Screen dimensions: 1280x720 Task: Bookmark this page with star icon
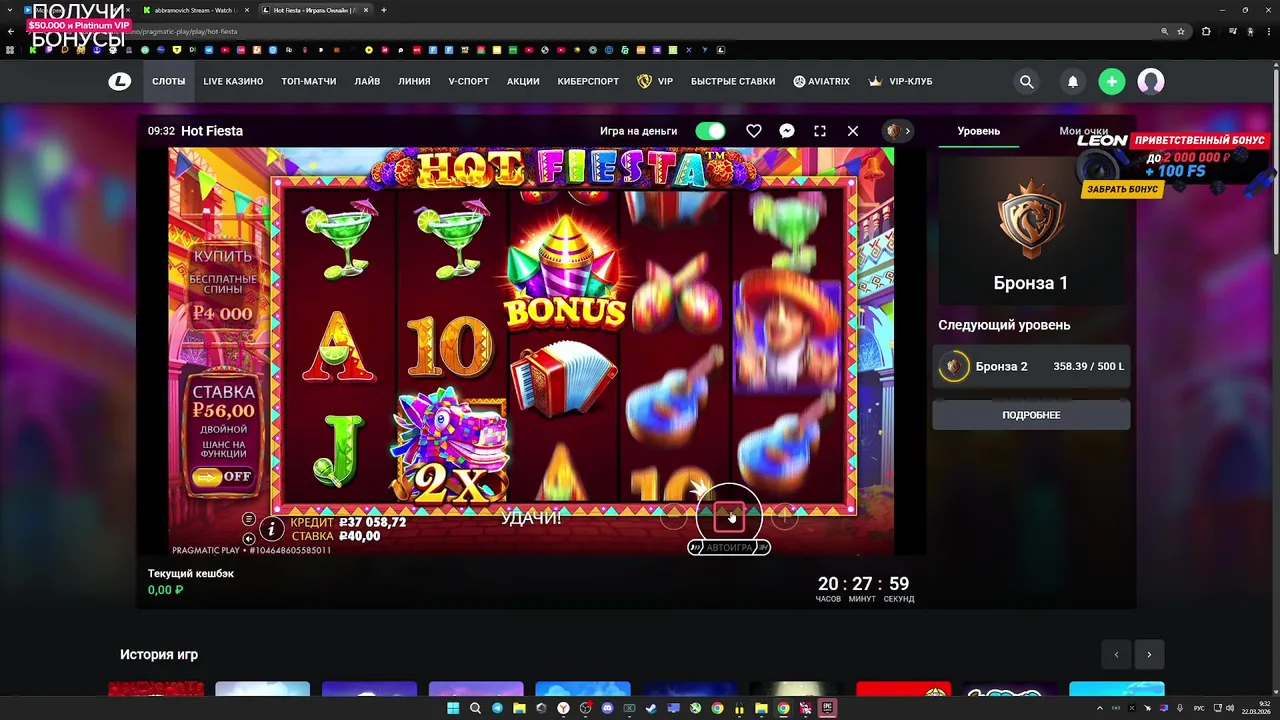pos(1181,31)
